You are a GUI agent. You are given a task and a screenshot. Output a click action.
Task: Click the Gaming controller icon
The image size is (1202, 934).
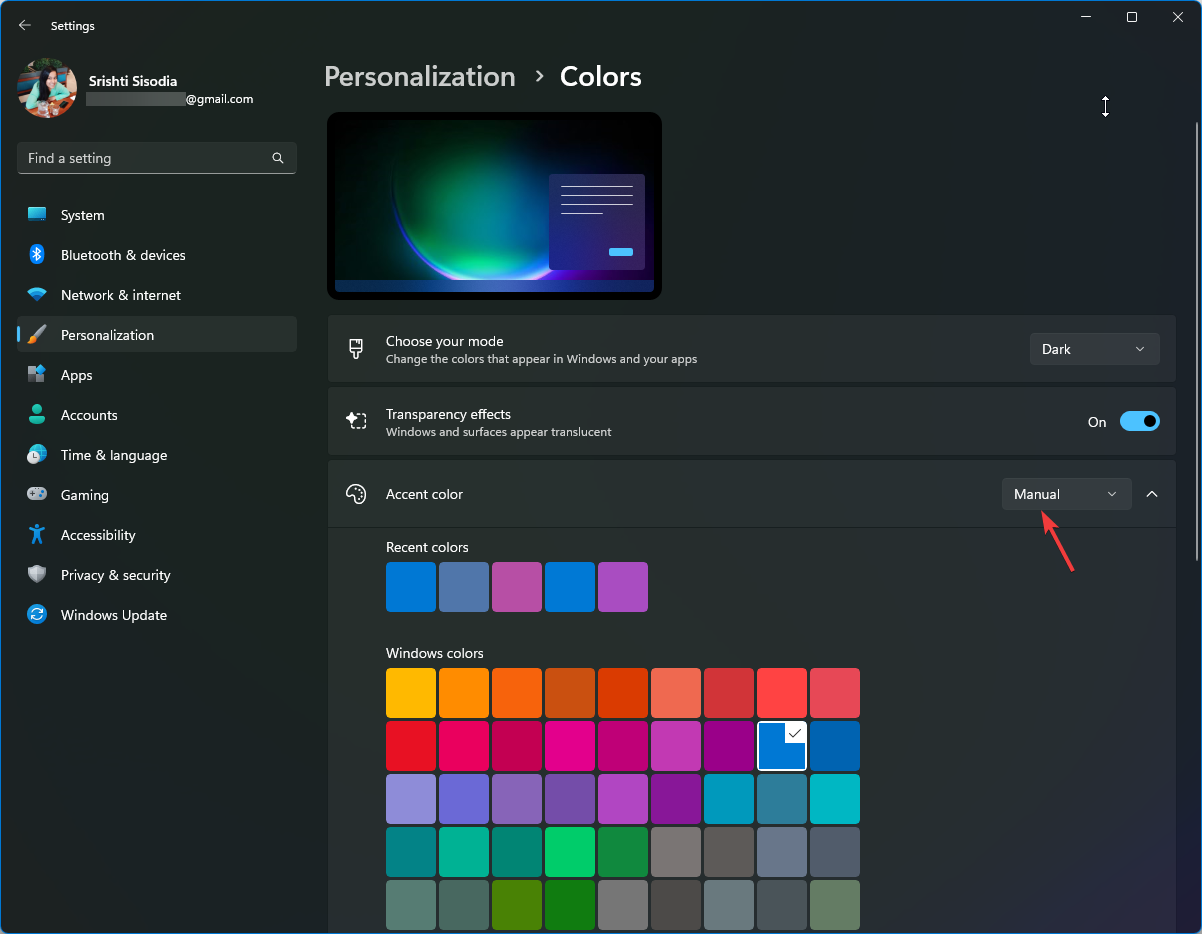click(37, 495)
